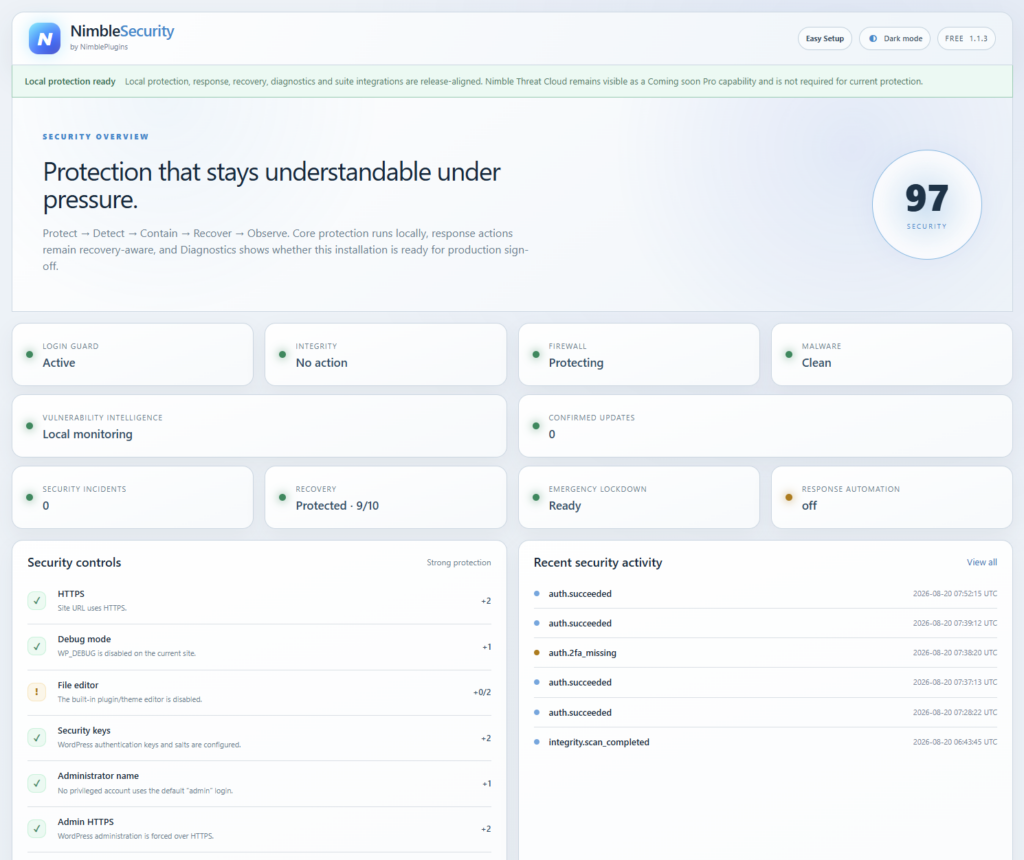This screenshot has height=860, width=1024.
Task: Select the HTTPS control row title
Action: [71, 594]
